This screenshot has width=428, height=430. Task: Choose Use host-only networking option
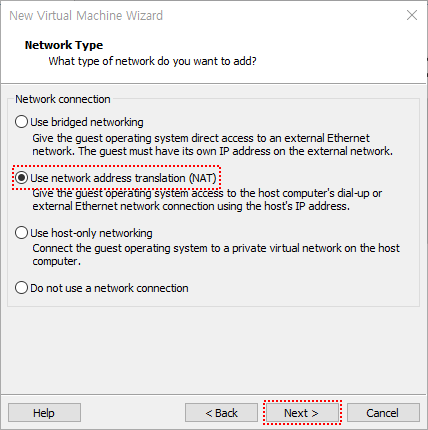(x=84, y=233)
